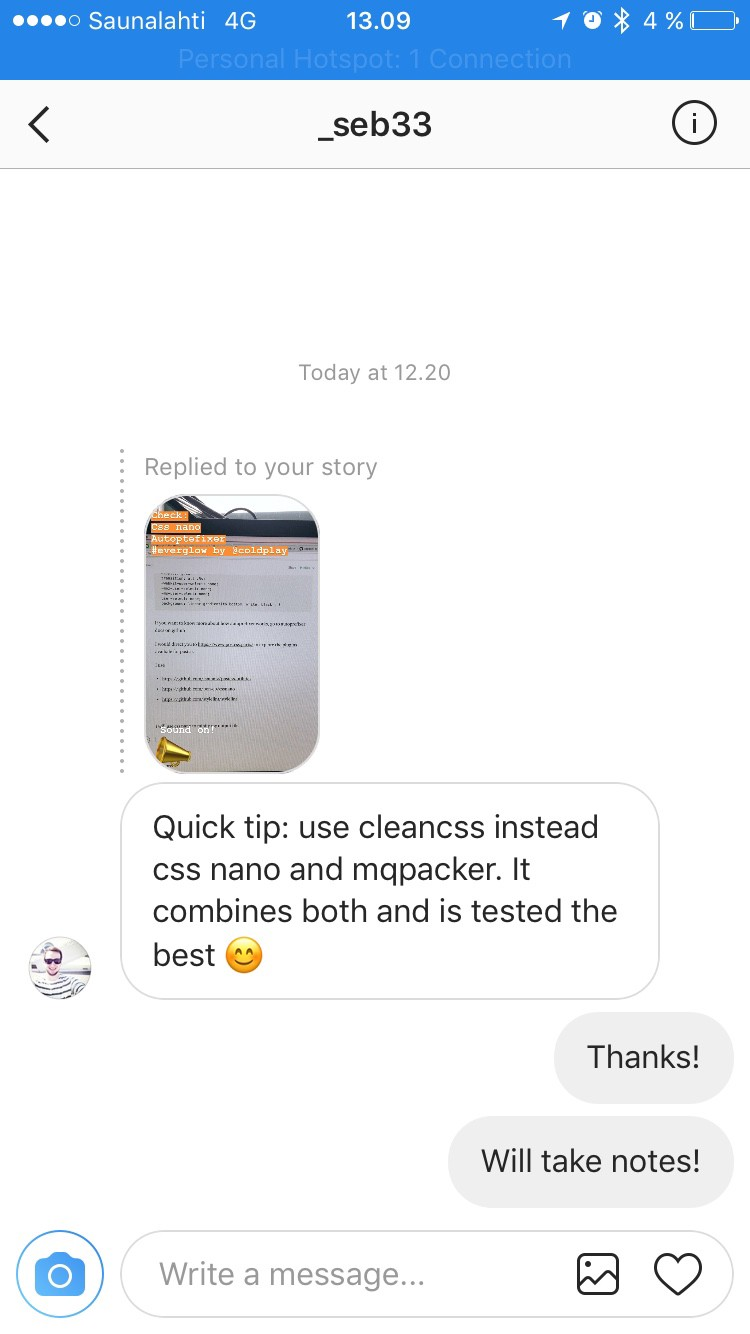
Task: Tap the photo gallery icon
Action: (598, 1274)
